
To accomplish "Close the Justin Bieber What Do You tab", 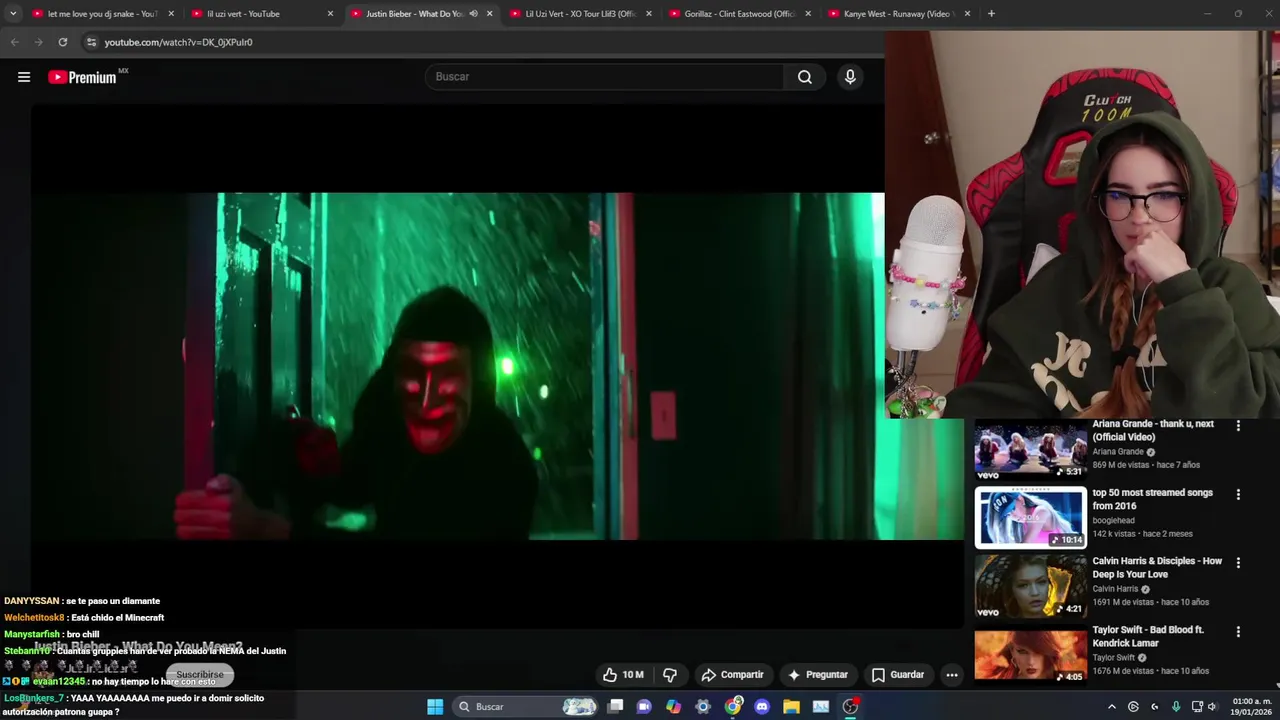I will (x=489, y=14).
